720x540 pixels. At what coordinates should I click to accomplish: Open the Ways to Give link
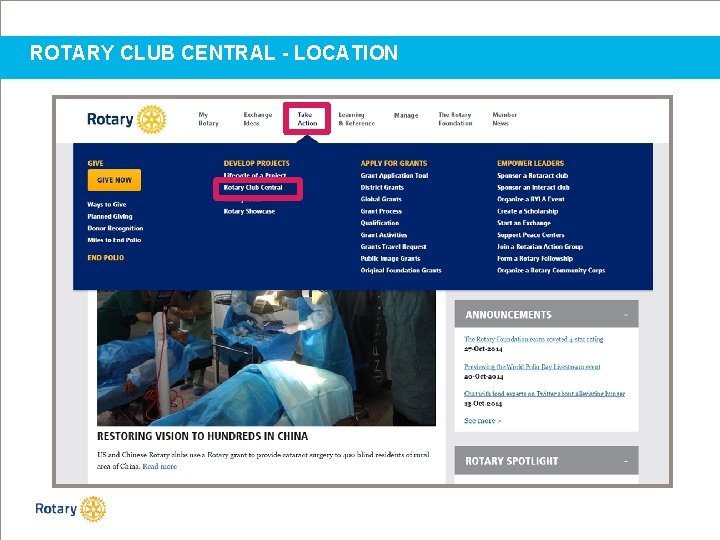pos(107,204)
